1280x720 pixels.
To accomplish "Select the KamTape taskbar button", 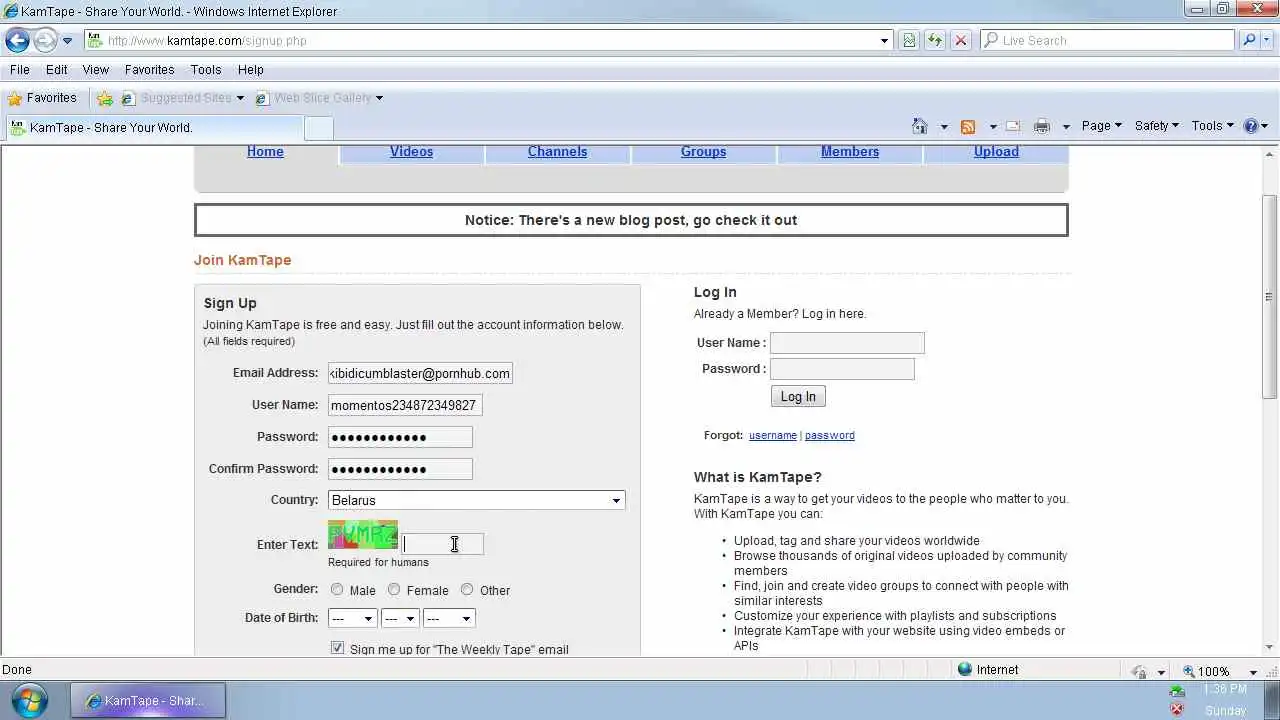I will pyautogui.click(x=148, y=701).
